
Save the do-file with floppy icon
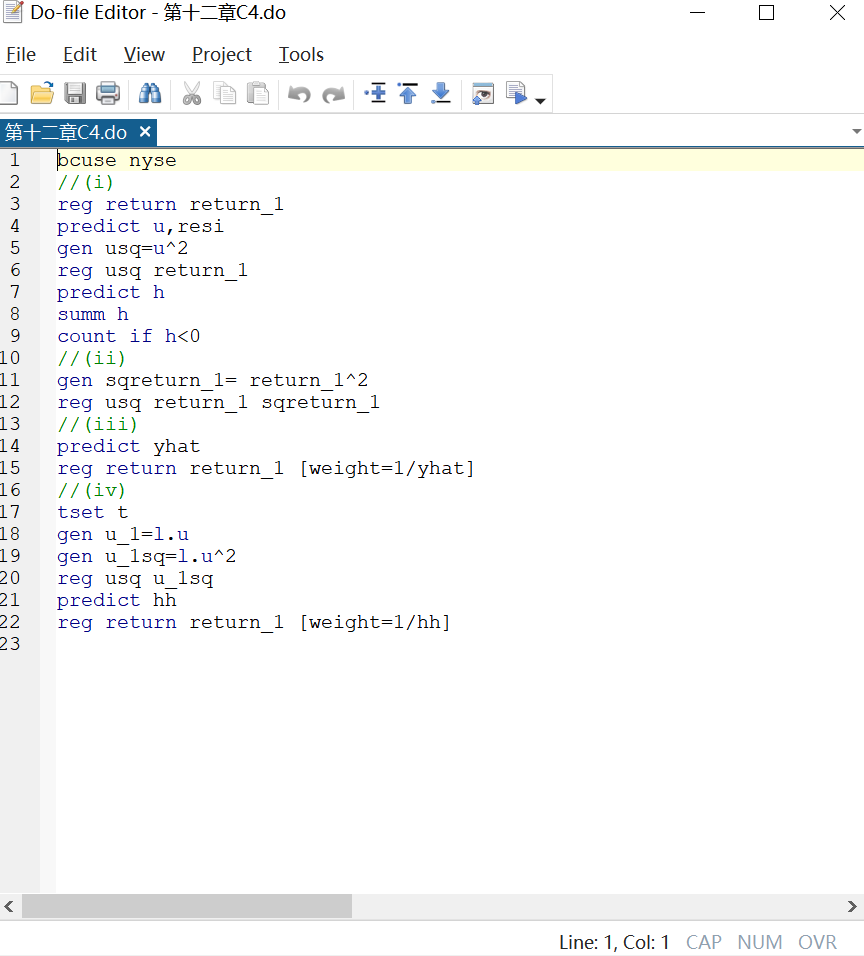point(75,94)
